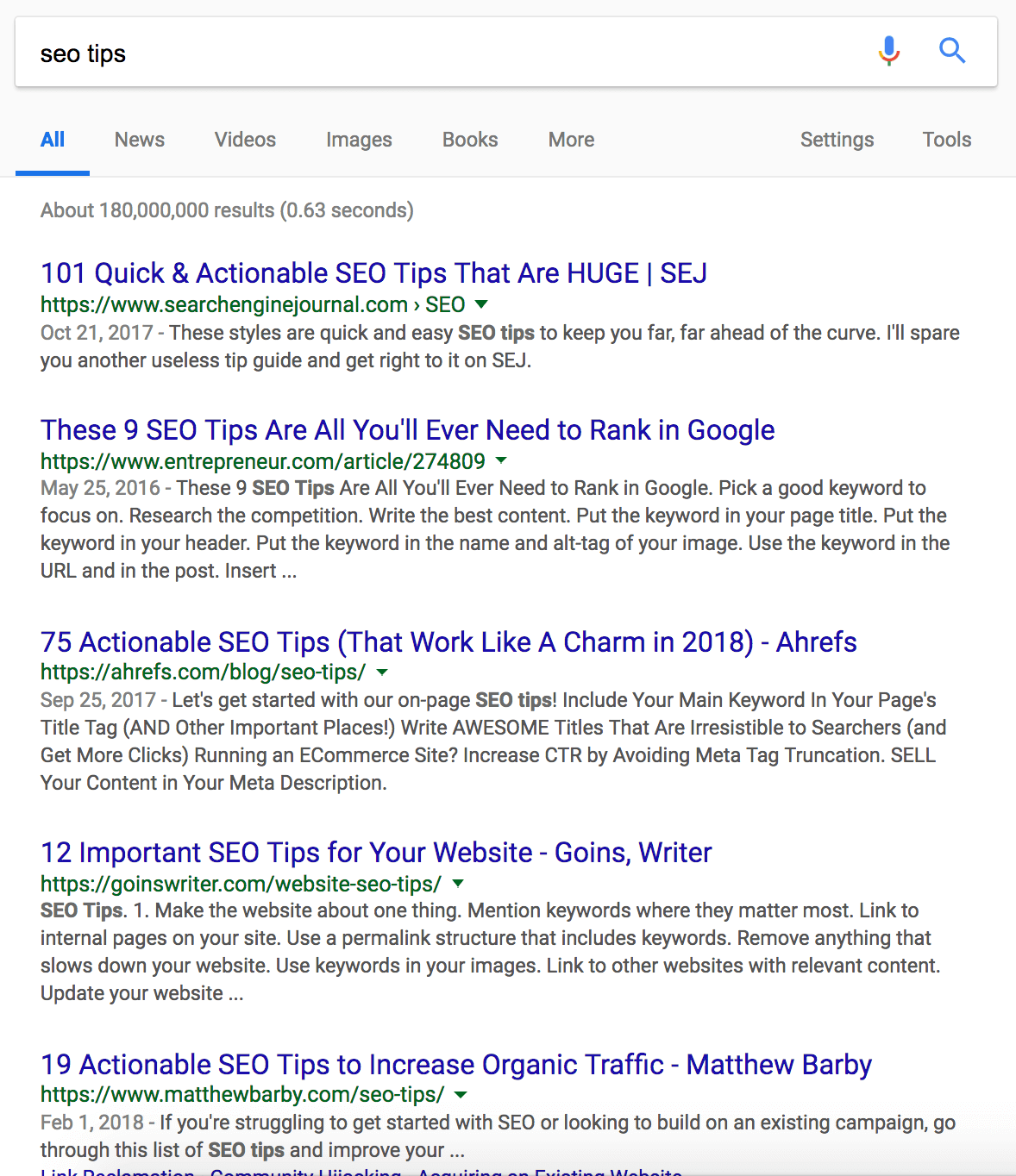Click the 'Feb 1, 2018' date text
Image resolution: width=1016 pixels, height=1176 pixels.
pos(91,1123)
